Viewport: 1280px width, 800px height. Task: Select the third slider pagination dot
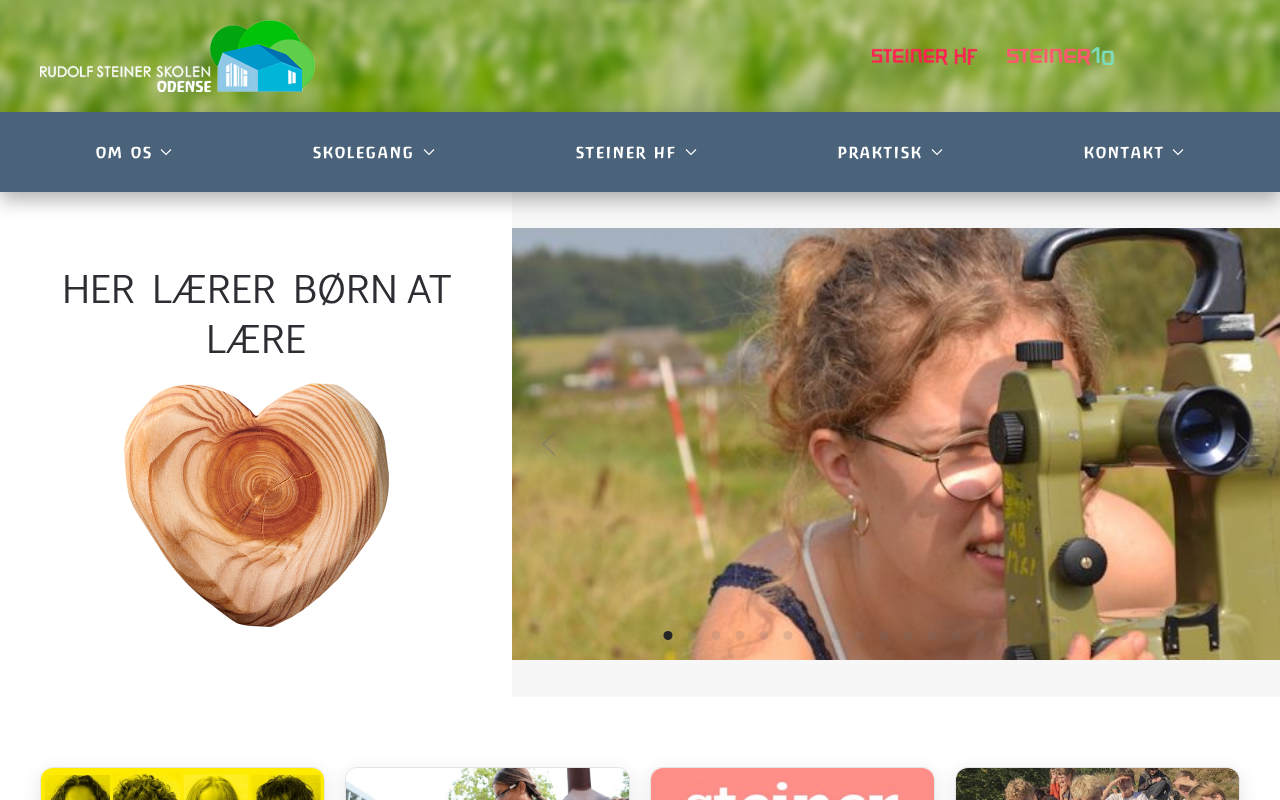[716, 635]
